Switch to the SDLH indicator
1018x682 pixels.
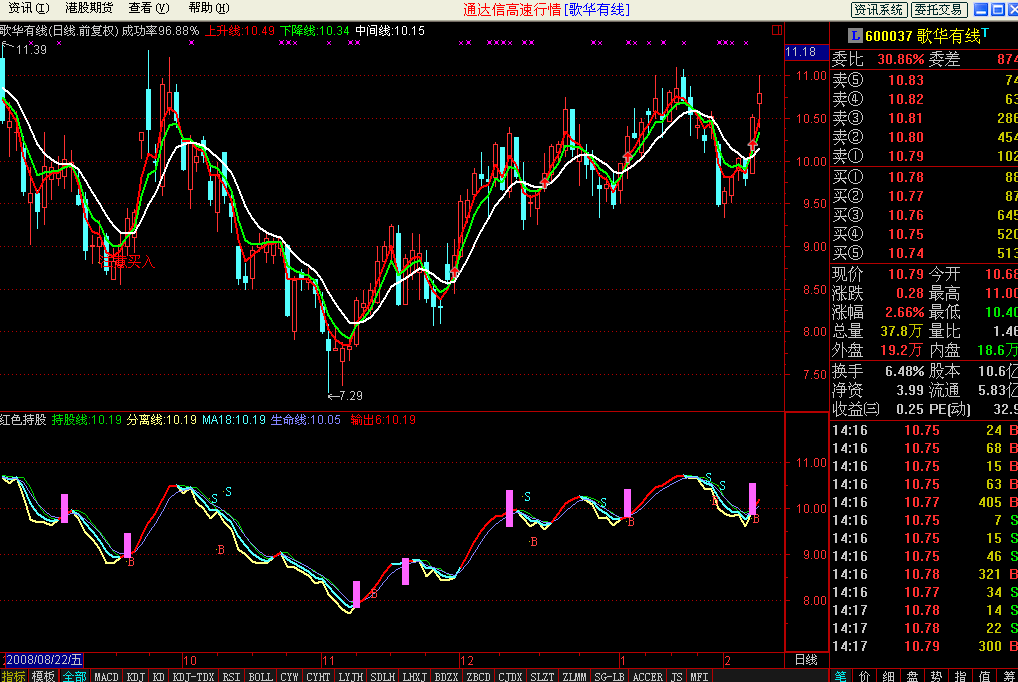[x=382, y=677]
